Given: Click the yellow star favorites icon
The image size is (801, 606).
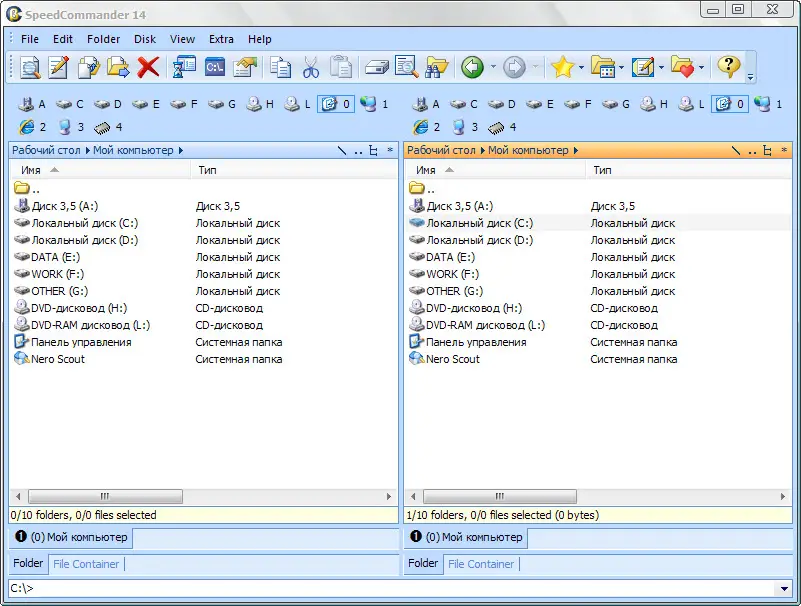Looking at the screenshot, I should [x=562, y=67].
